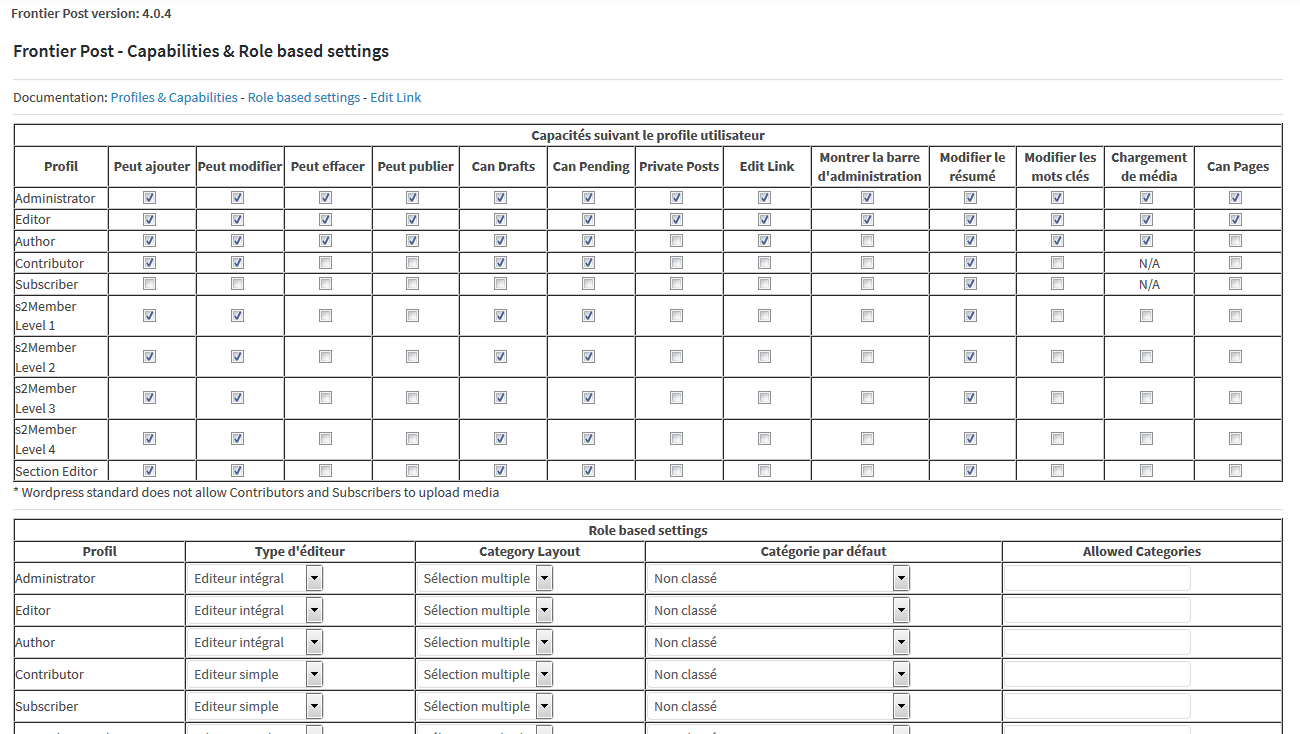Enable Chargement de média for s2Member Level 4
Image resolution: width=1300 pixels, height=734 pixels.
[x=1147, y=439]
